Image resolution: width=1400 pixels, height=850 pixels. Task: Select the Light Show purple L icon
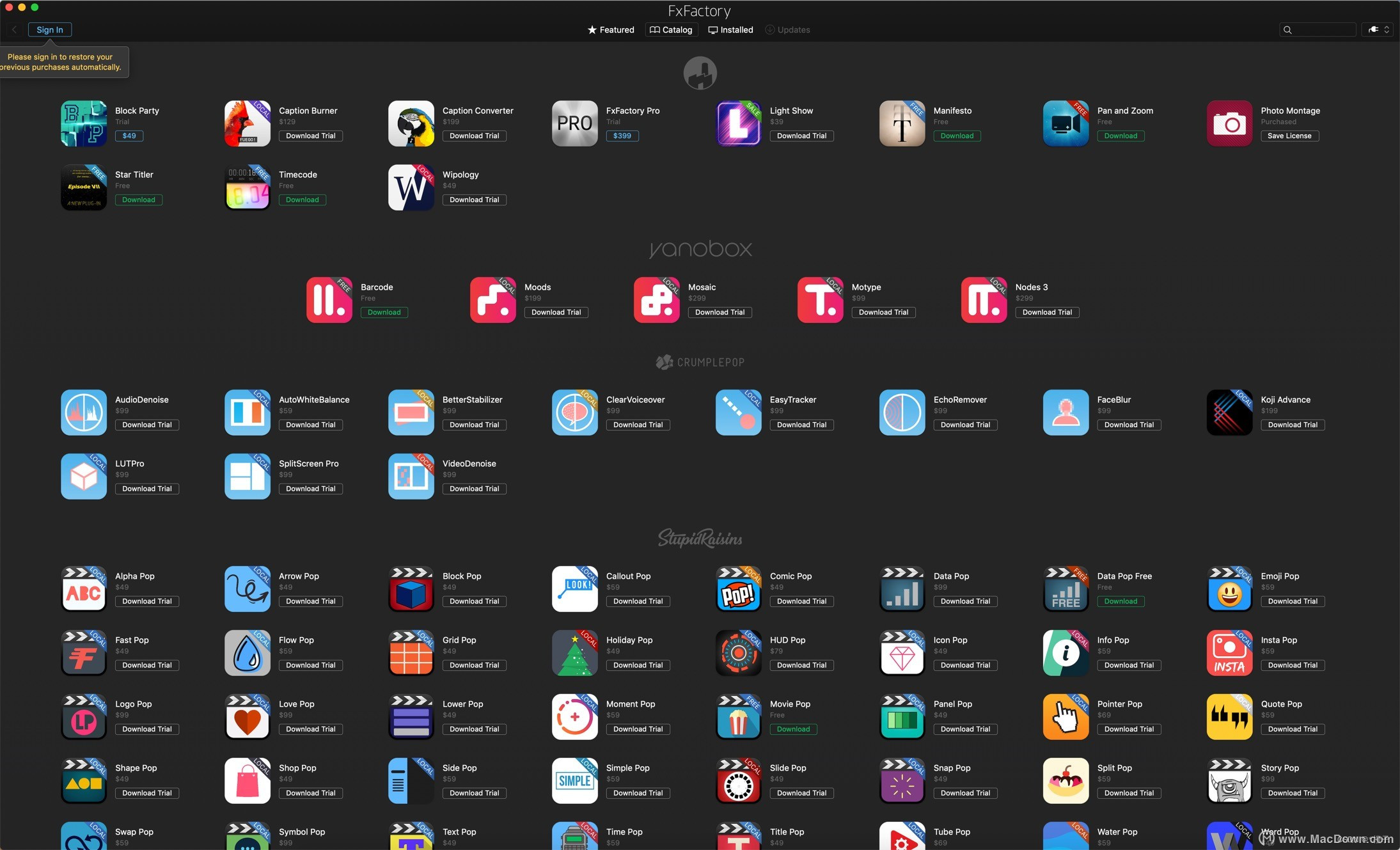click(739, 123)
